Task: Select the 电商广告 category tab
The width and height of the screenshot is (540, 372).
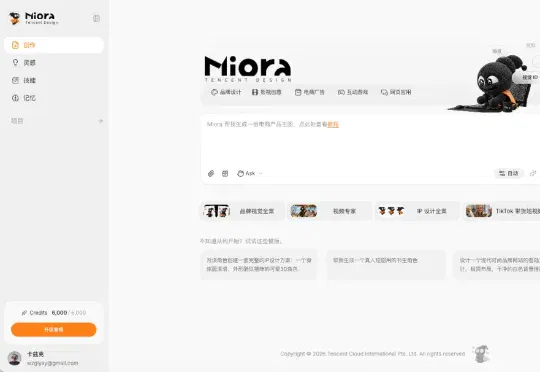Action: pos(310,92)
